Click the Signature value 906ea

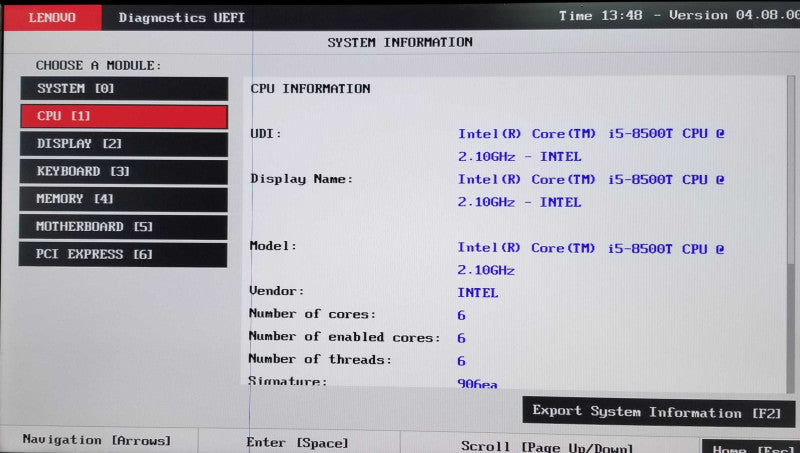click(x=477, y=384)
